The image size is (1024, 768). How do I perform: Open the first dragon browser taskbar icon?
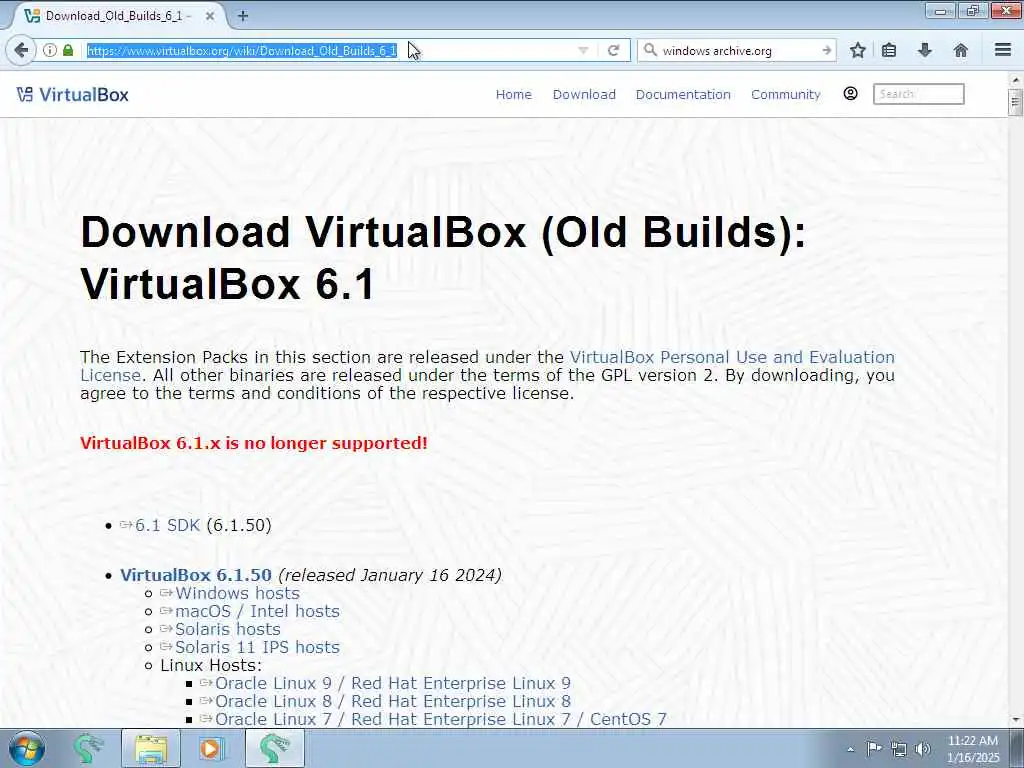coord(88,748)
